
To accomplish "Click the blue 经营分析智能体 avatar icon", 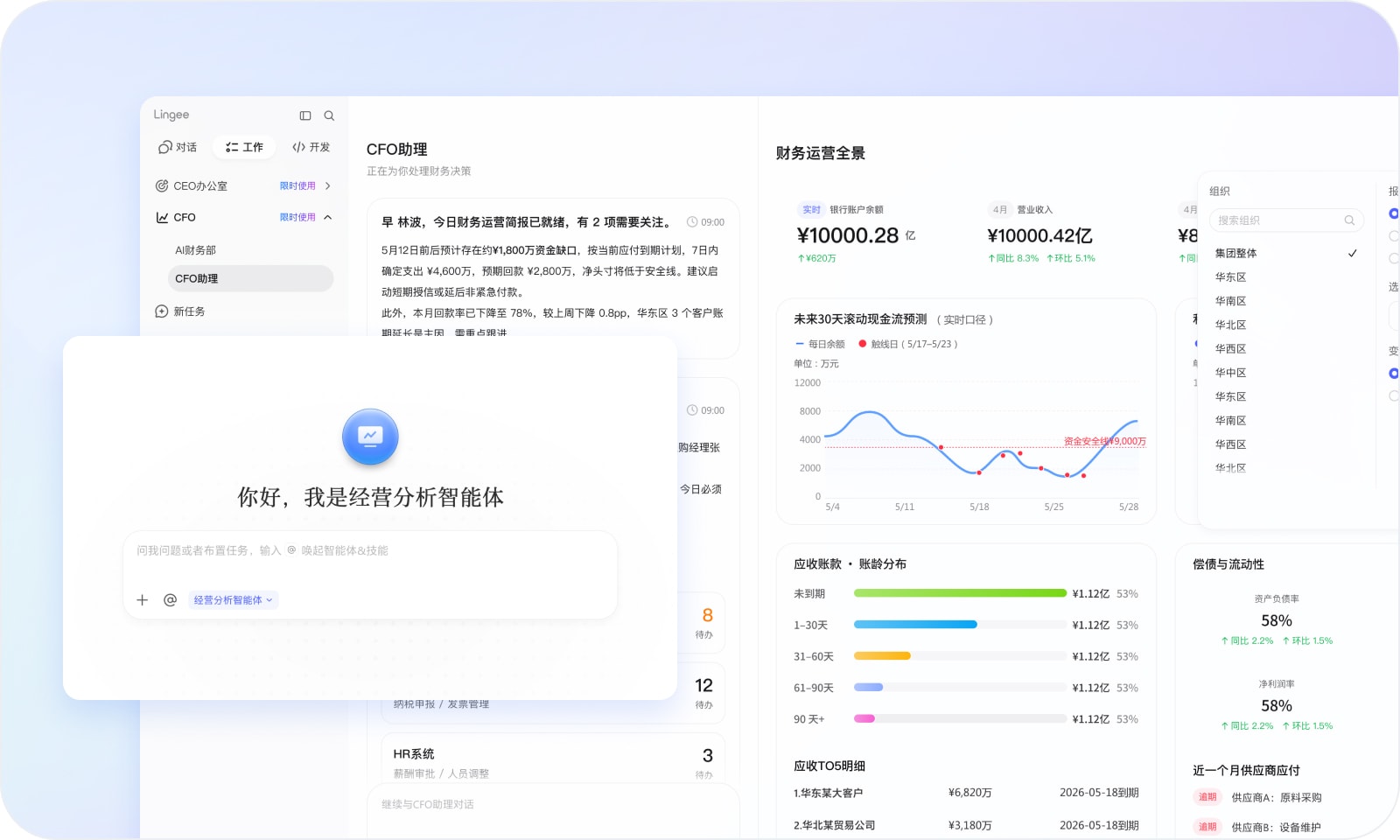I will (370, 436).
